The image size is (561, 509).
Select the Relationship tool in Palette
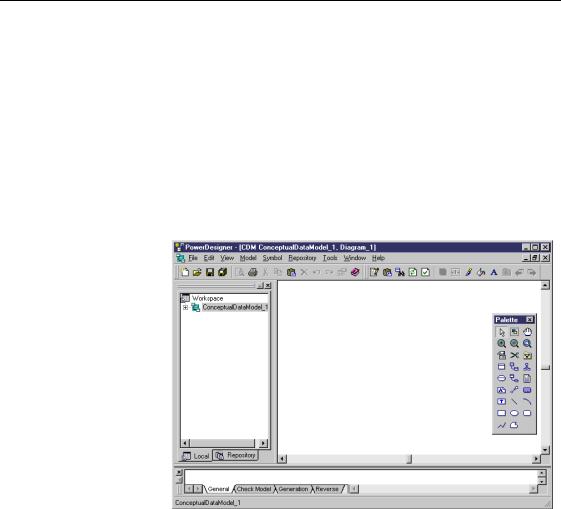click(514, 367)
